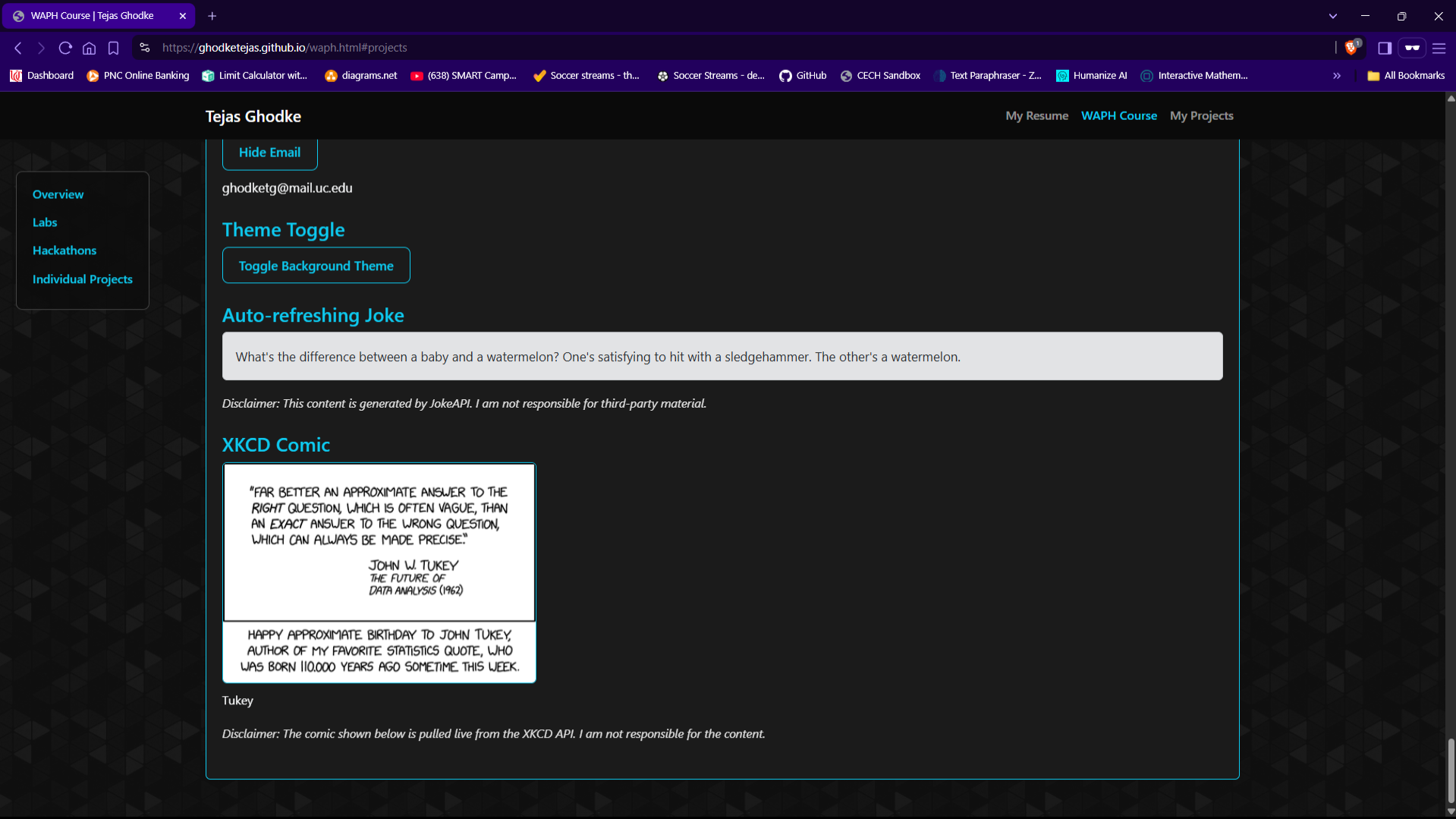This screenshot has width=1456, height=819.
Task: Click the Tukey comic caption
Action: pyautogui.click(x=237, y=701)
